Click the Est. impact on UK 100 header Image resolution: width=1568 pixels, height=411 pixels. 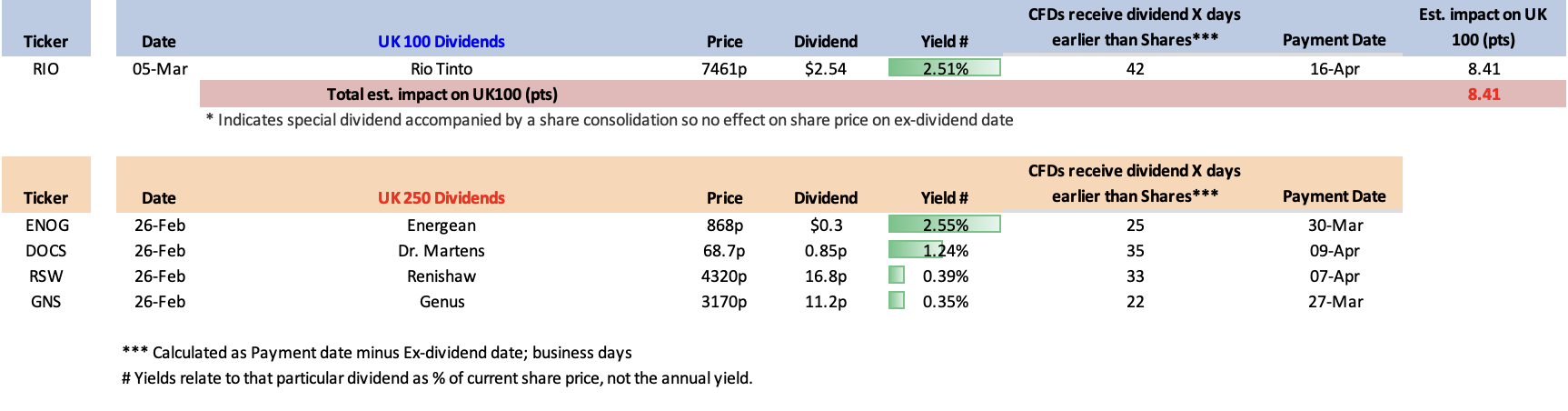pos(1483,27)
